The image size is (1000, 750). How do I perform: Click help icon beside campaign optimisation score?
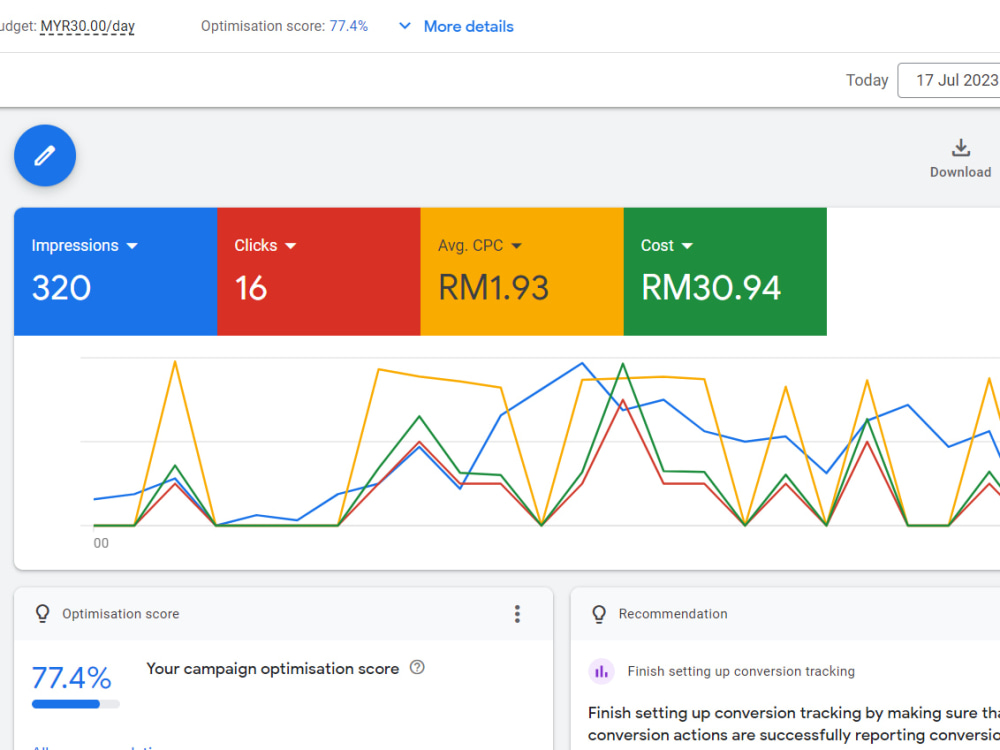pos(417,668)
